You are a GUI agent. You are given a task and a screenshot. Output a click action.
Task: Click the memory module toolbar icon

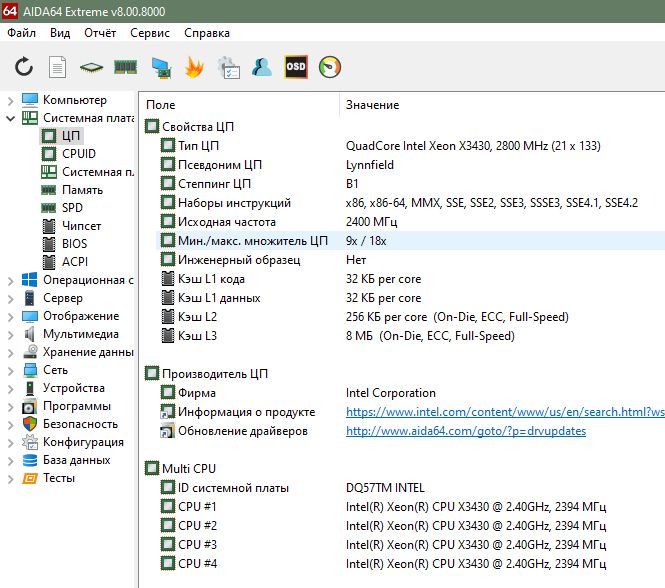126,67
